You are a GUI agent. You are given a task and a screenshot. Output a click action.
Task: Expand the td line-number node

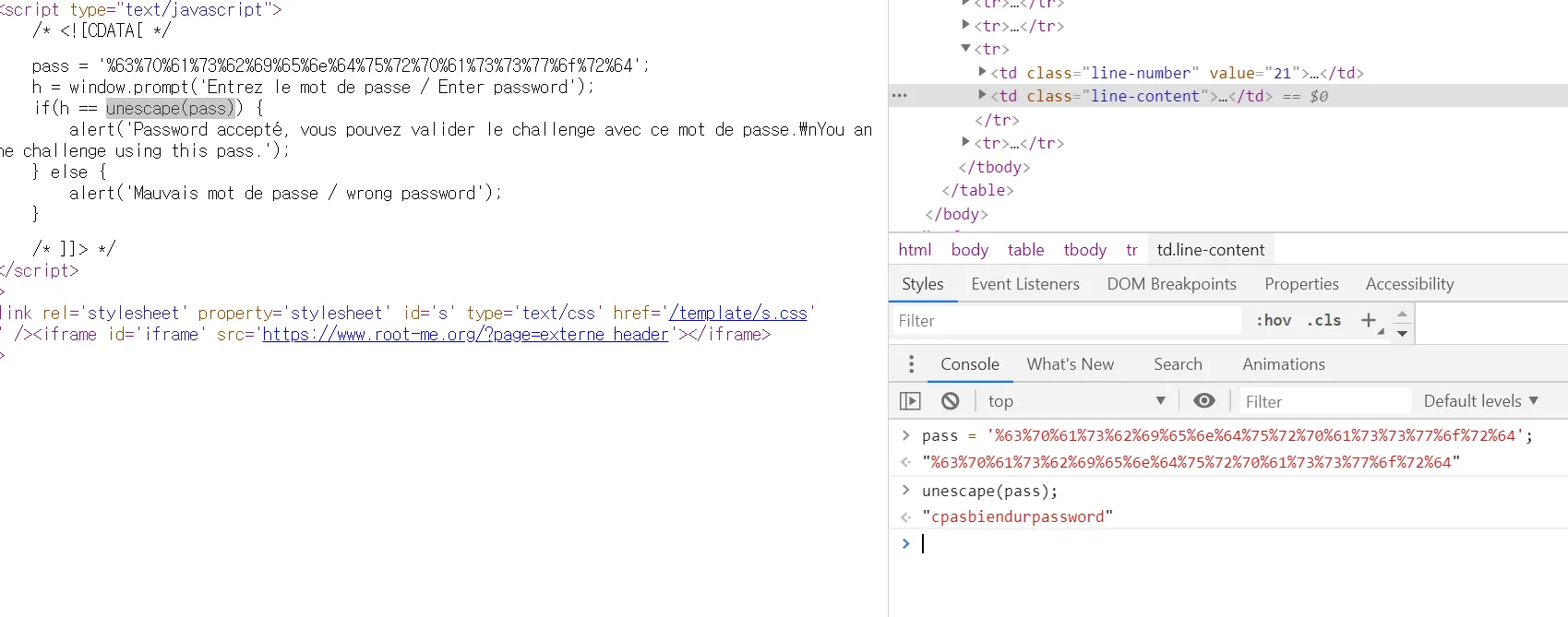point(982,72)
